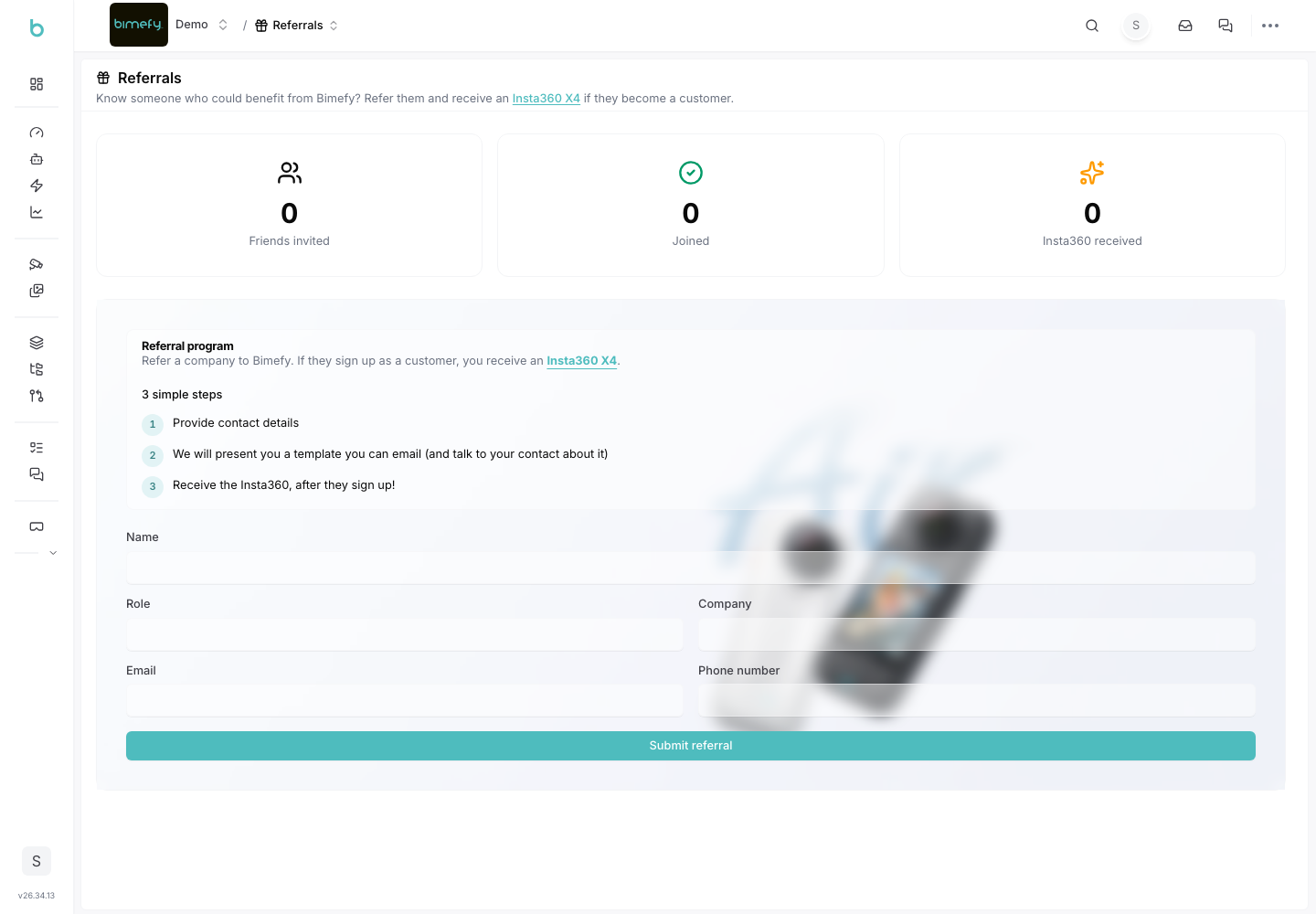Click the 'Friends invited' label
This screenshot has width=1316, height=914.
click(290, 241)
